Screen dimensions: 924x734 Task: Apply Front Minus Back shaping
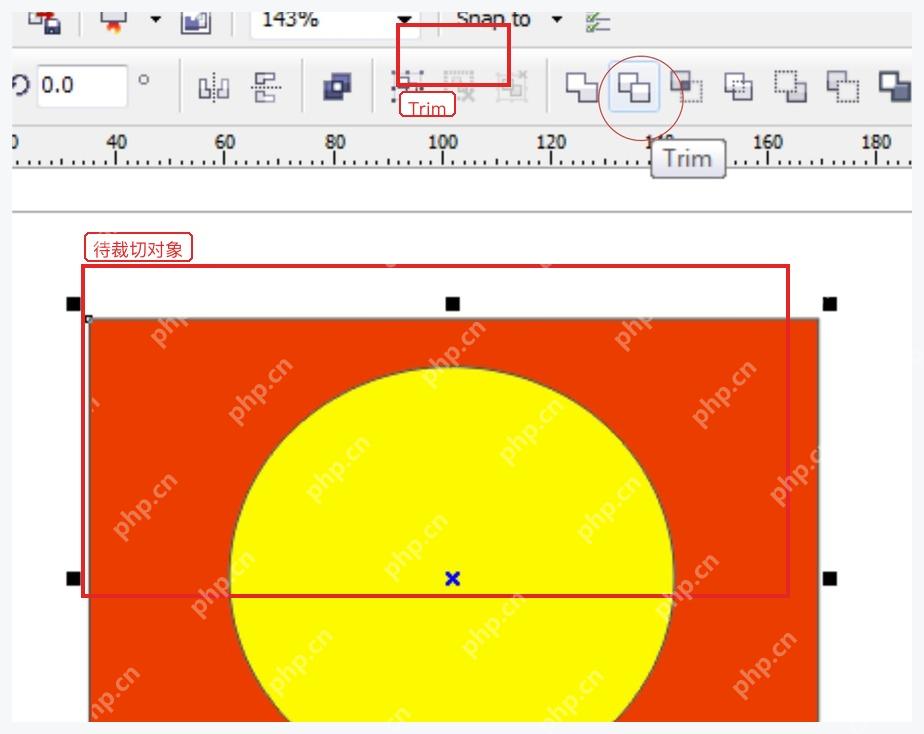click(x=790, y=87)
